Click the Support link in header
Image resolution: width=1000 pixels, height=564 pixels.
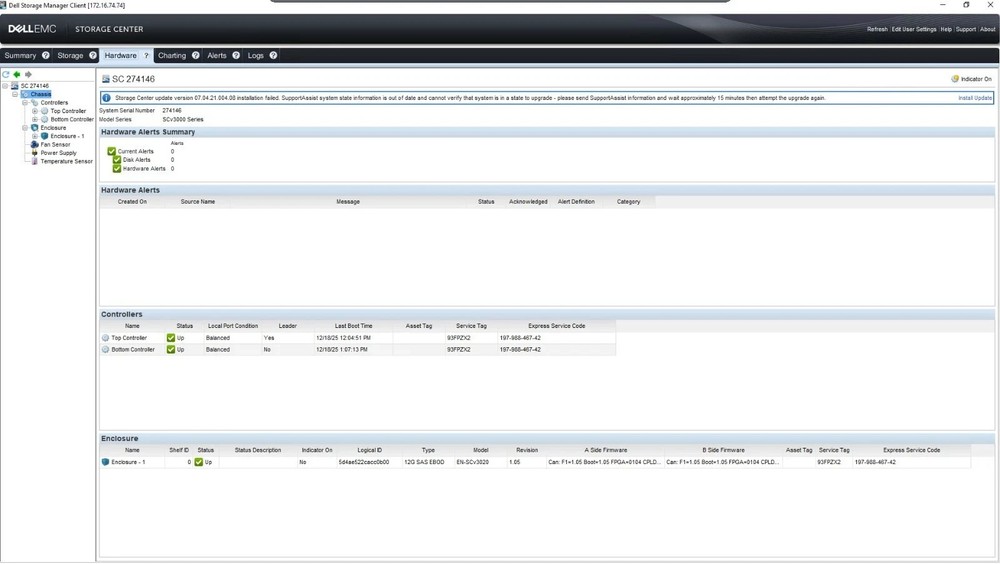[966, 29]
